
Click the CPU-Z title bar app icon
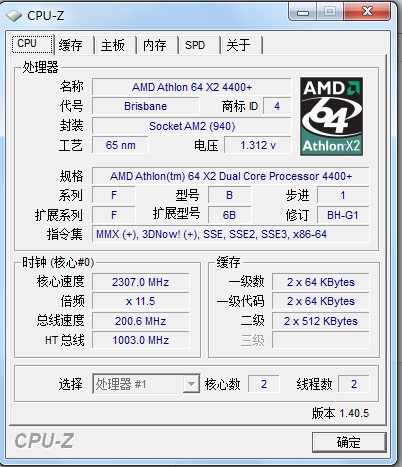click(x=14, y=15)
